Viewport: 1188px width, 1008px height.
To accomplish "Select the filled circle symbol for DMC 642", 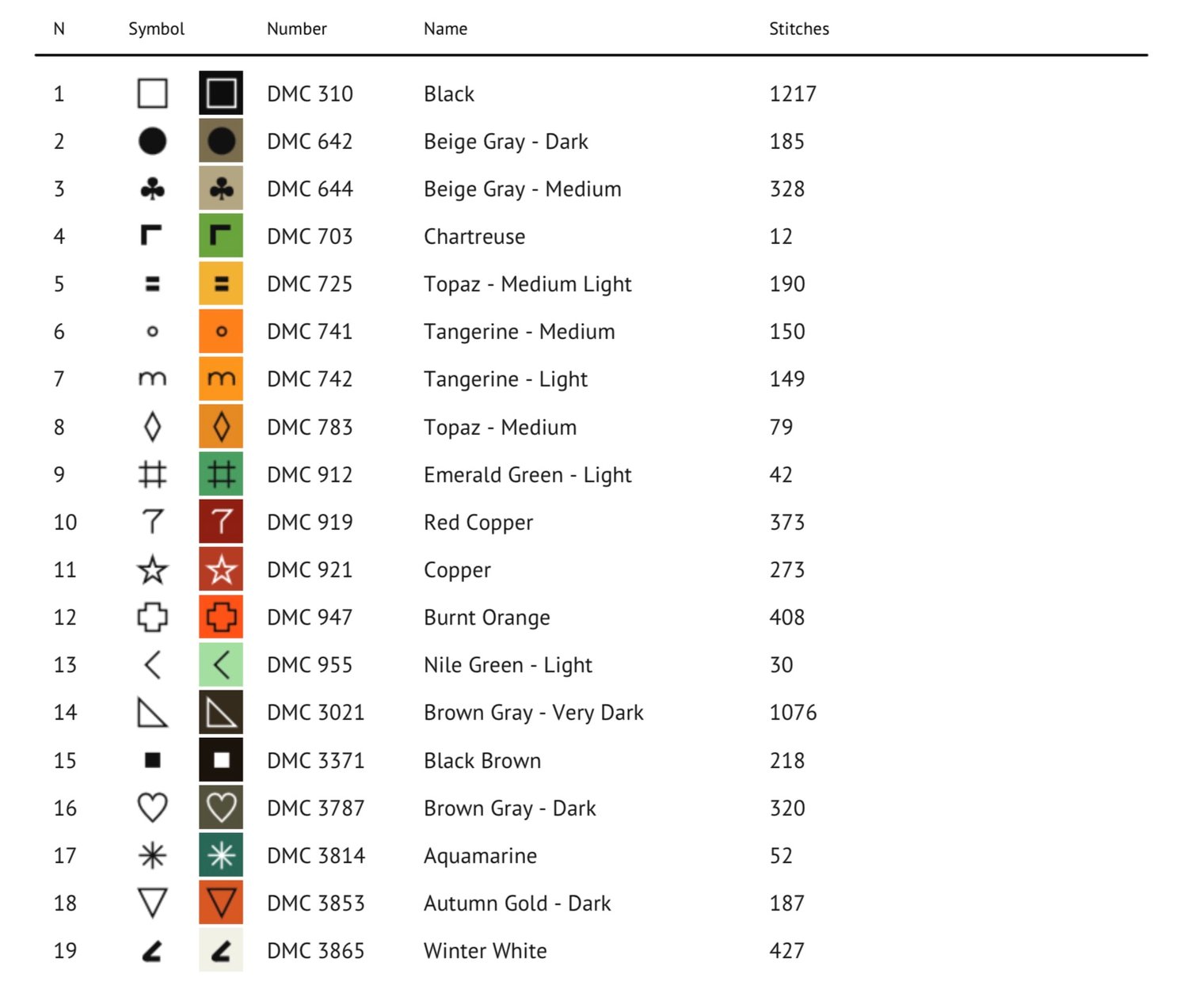I will coord(152,142).
